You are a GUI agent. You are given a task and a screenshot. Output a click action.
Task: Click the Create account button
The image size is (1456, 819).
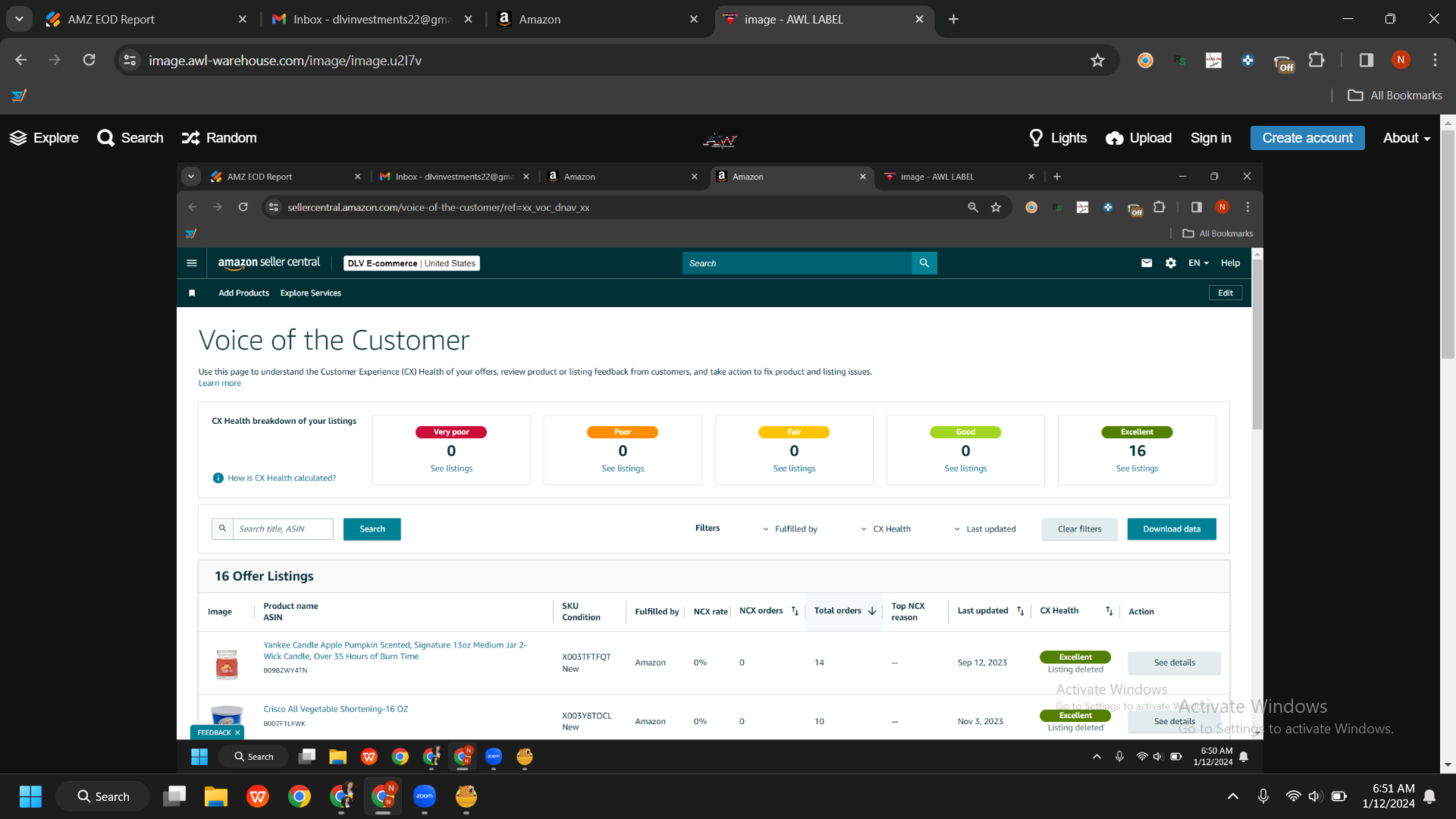[x=1307, y=138]
